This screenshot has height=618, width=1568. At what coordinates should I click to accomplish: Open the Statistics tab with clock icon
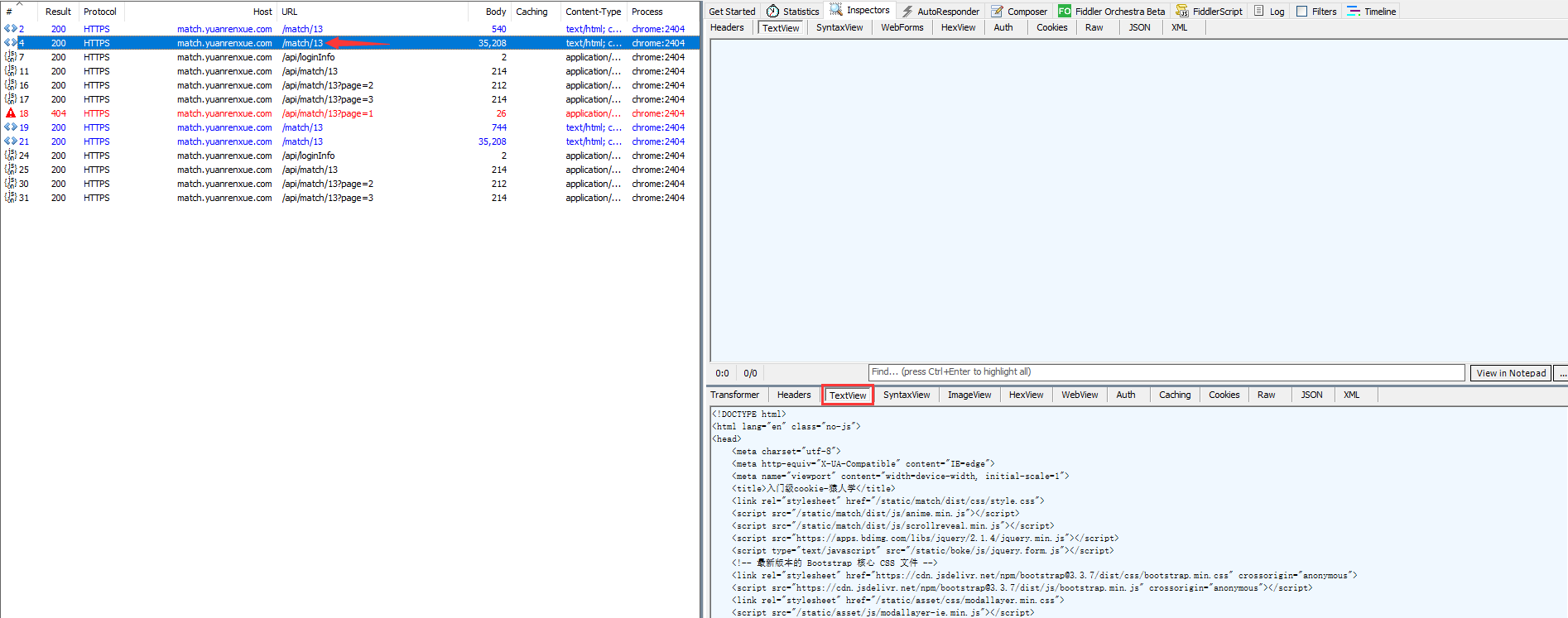coord(792,12)
